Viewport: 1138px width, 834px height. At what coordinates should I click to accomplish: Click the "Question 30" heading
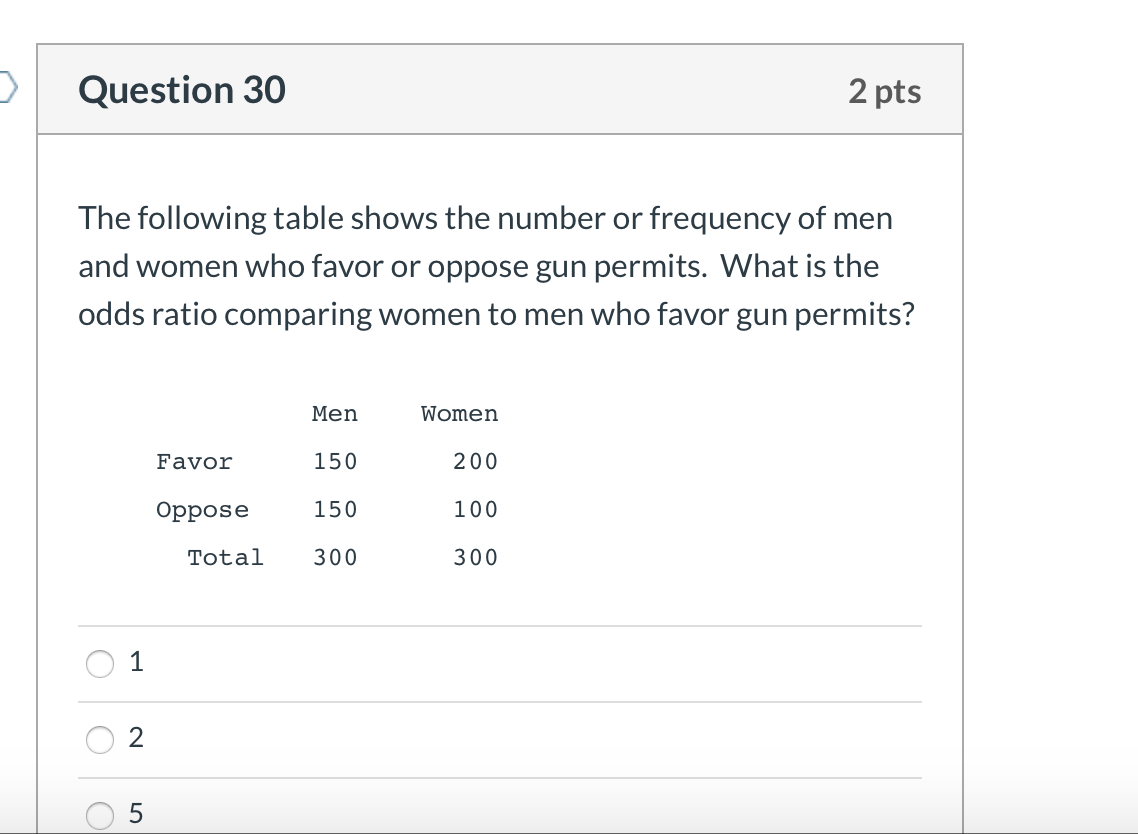[182, 90]
